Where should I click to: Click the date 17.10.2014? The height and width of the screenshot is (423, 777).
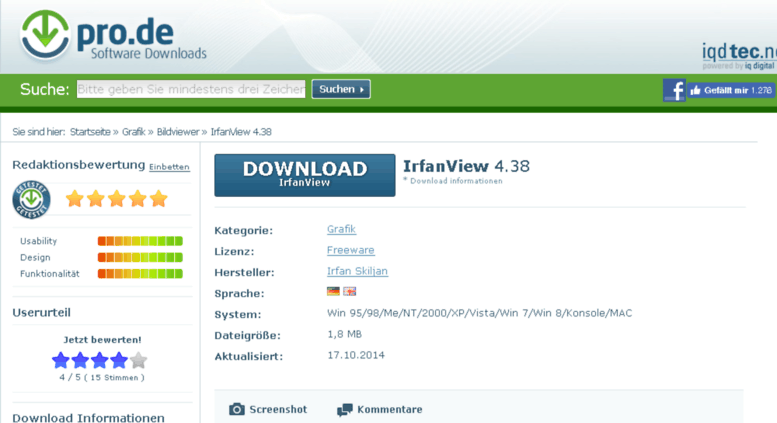(x=356, y=355)
